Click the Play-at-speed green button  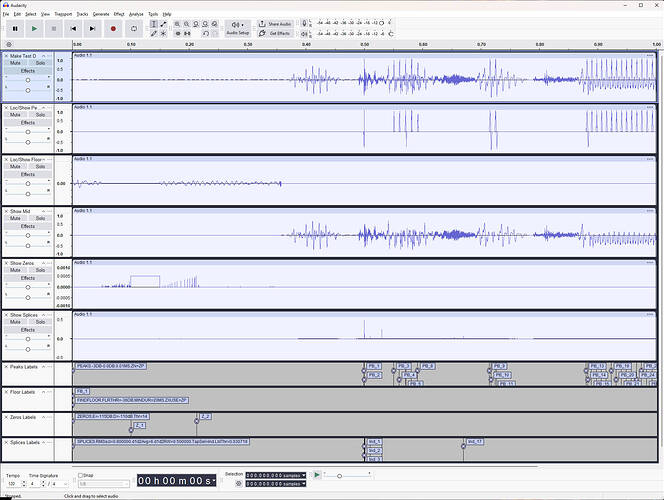(x=317, y=475)
